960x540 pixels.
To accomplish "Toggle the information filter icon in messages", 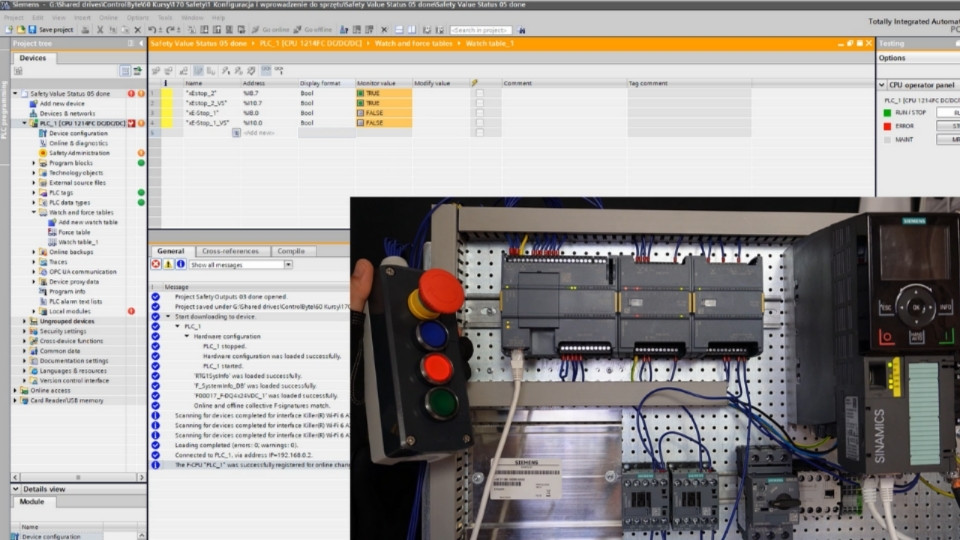I will click(x=180, y=264).
